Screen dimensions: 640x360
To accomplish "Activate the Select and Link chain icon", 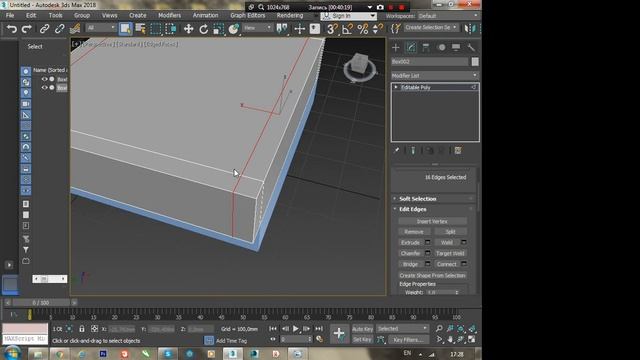I will (x=44, y=29).
